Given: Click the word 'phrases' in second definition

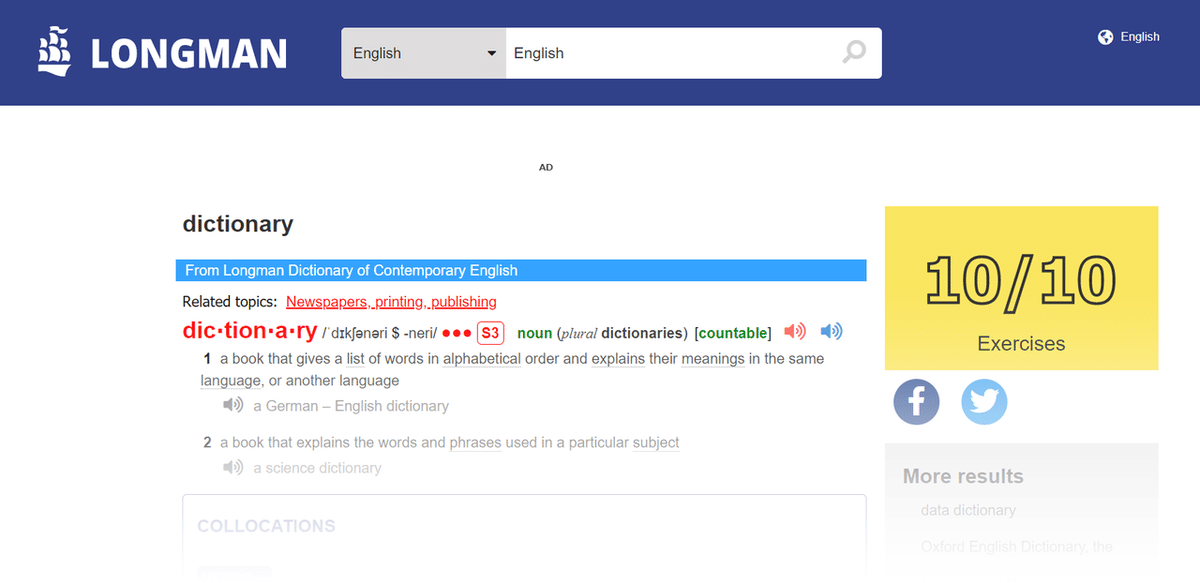Looking at the screenshot, I should point(475,442).
